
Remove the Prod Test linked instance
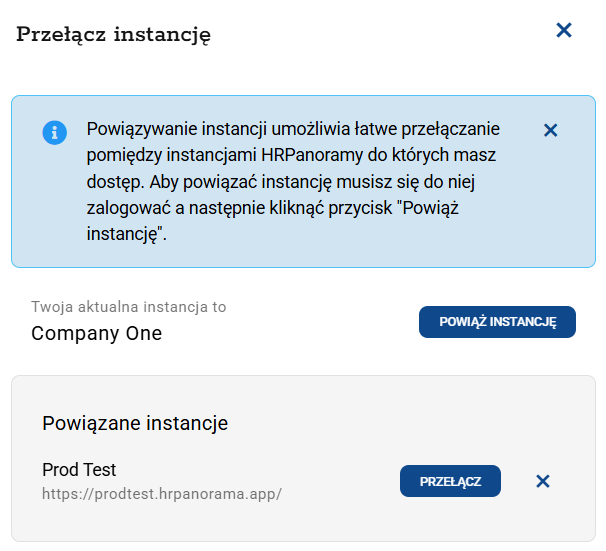[x=543, y=481]
